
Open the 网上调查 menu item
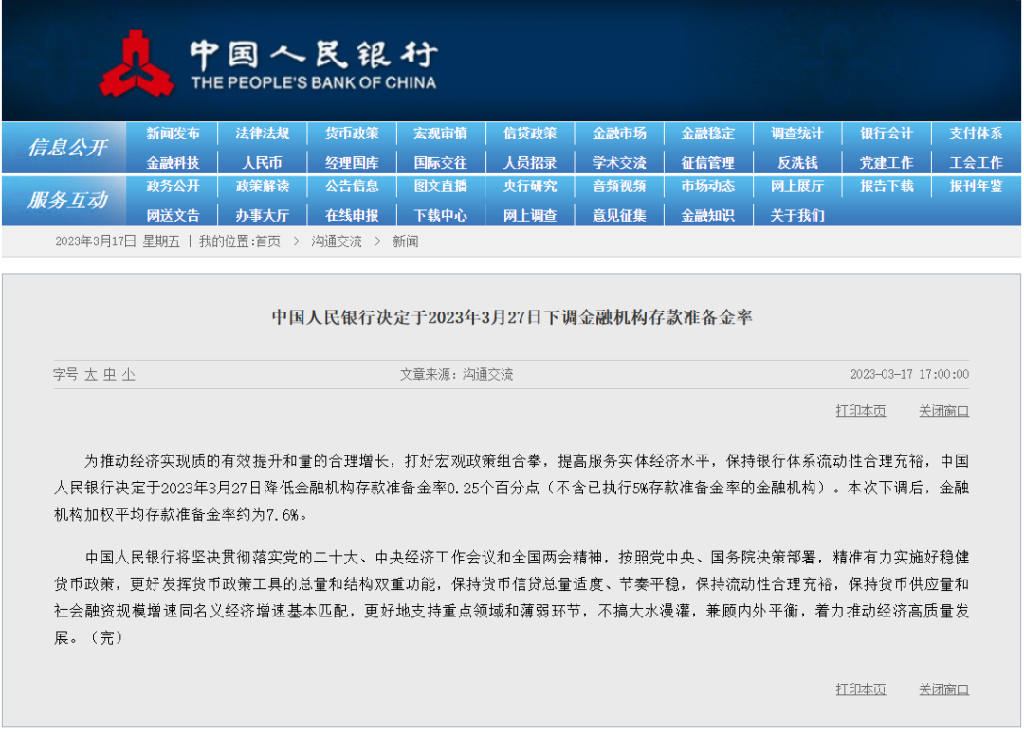[530, 215]
